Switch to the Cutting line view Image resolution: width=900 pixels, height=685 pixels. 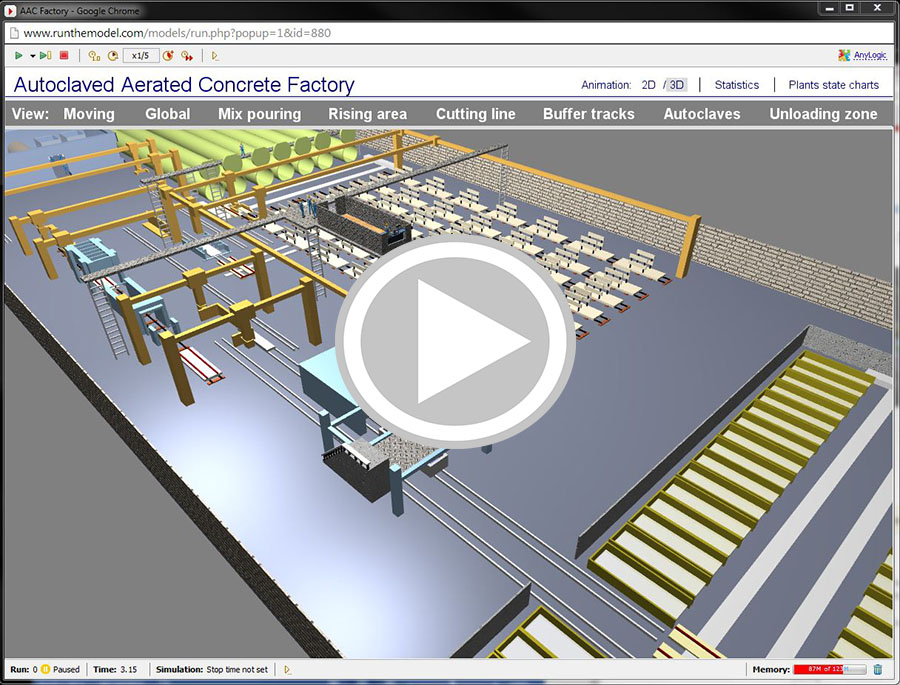point(475,114)
